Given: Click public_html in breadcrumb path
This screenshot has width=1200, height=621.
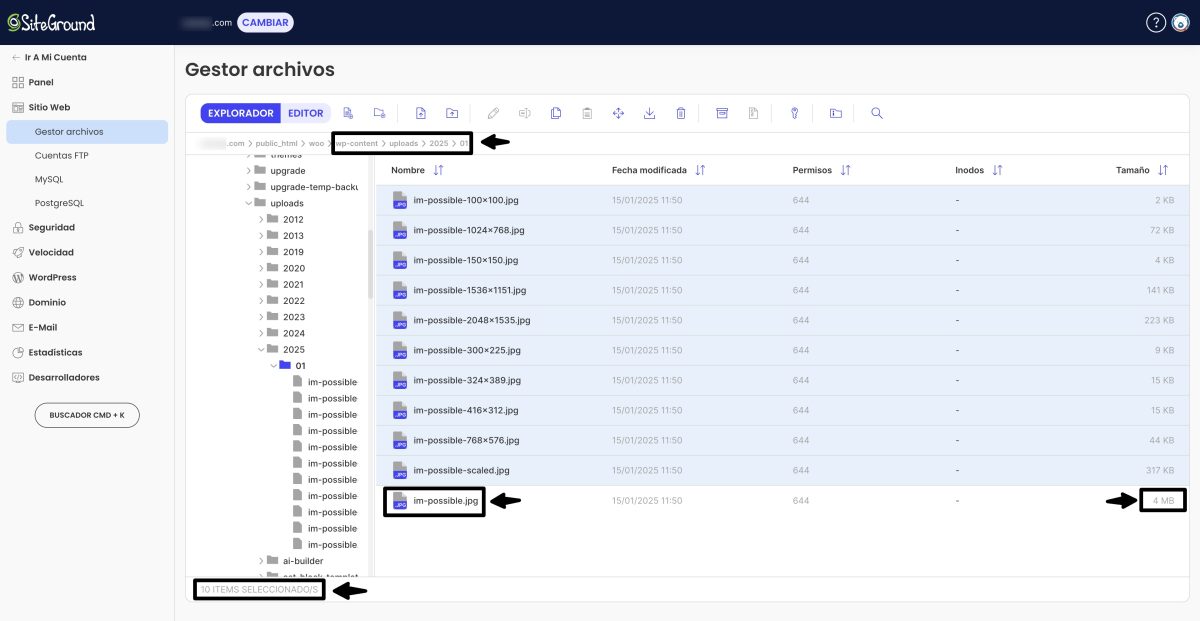Looking at the screenshot, I should 275,144.
